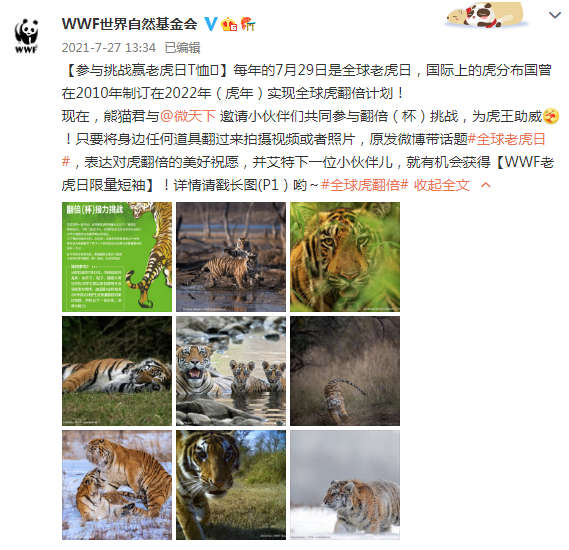Open the green 翻倍(杯)接力挑战 poster image
Screen dimensions: 569x550
tap(117, 257)
